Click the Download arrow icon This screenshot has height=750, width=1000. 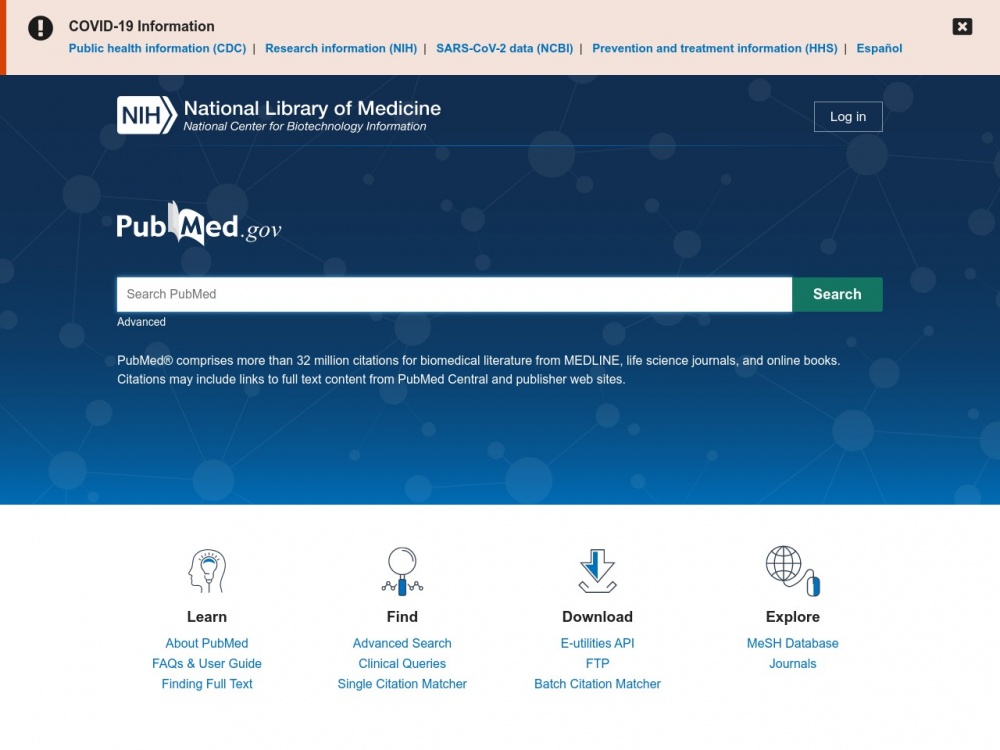597,571
